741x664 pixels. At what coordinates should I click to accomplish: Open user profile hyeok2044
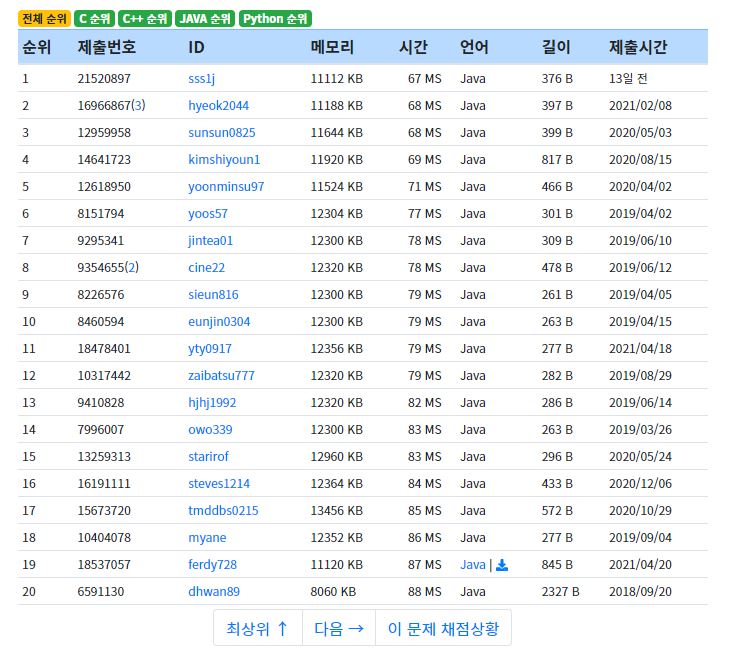click(218, 105)
